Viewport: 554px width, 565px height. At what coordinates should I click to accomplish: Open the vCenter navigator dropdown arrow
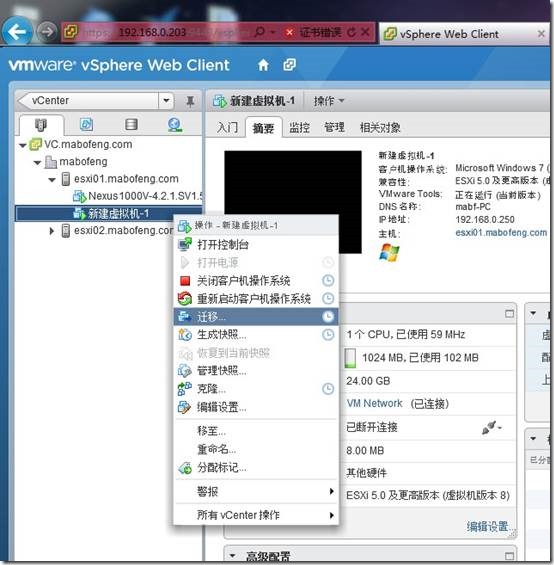(x=166, y=101)
